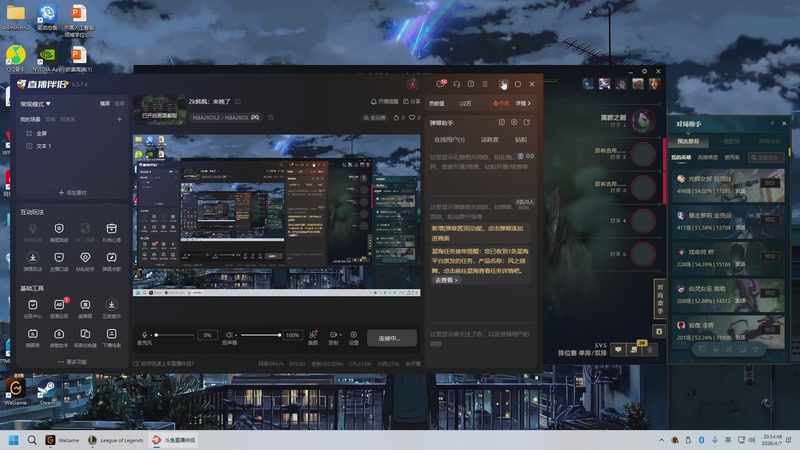Image resolution: width=800 pixels, height=450 pixels.
Task: Open the 钻粉助手 diamond fan icon
Action: pos(85,258)
